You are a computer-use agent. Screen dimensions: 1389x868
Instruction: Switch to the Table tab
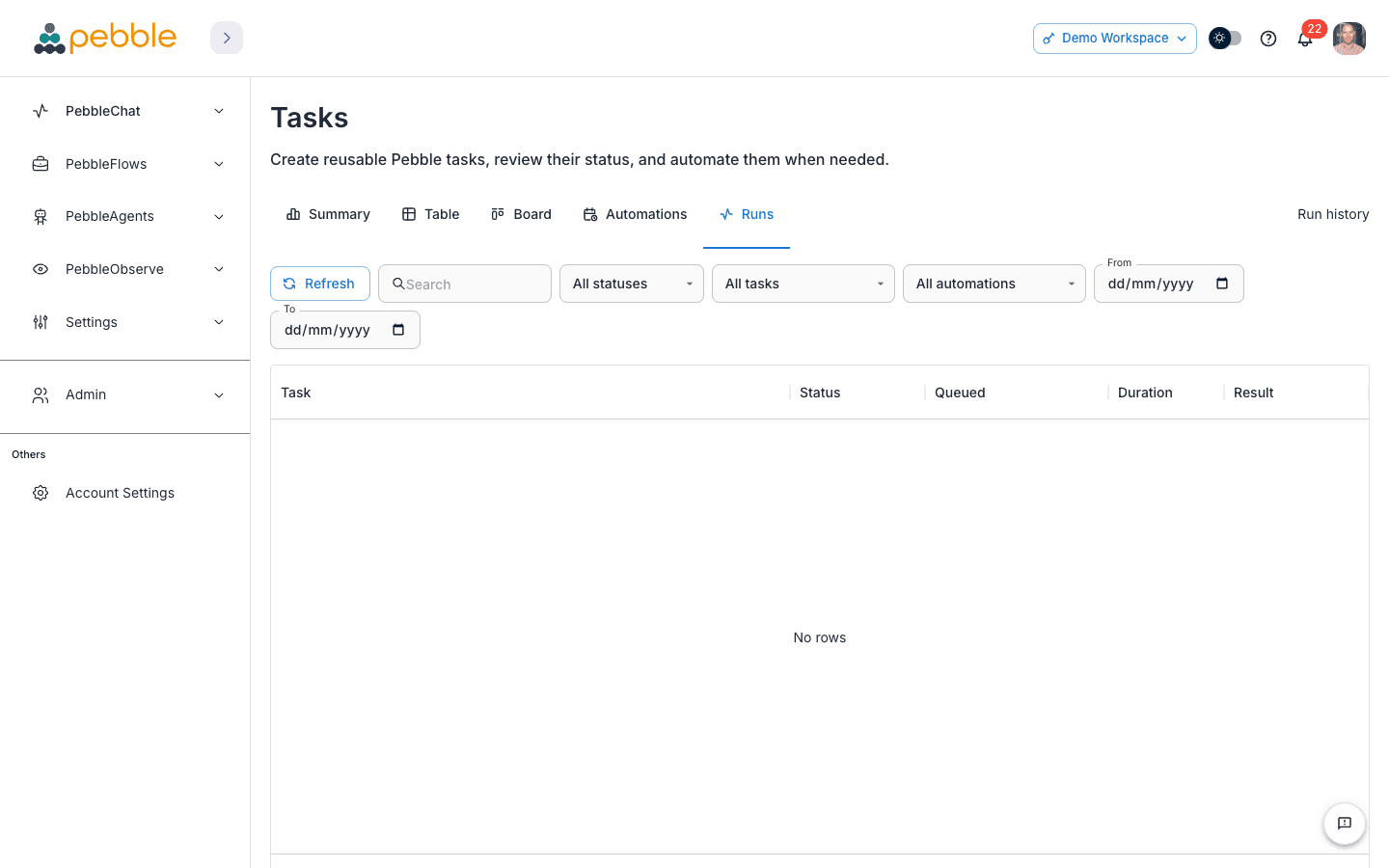click(x=430, y=214)
